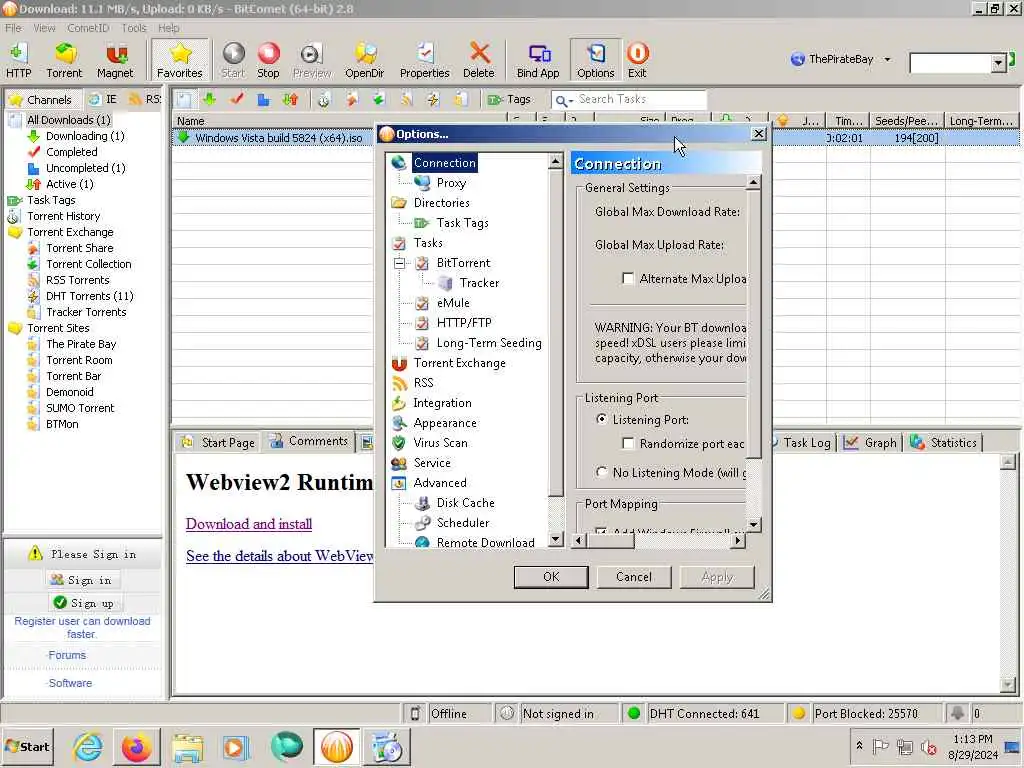The width and height of the screenshot is (1024, 768).
Task: Stop the selected task
Action: (x=268, y=60)
